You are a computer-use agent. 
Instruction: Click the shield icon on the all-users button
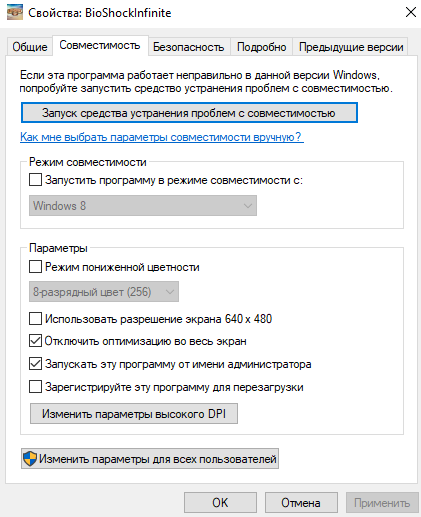[30, 459]
